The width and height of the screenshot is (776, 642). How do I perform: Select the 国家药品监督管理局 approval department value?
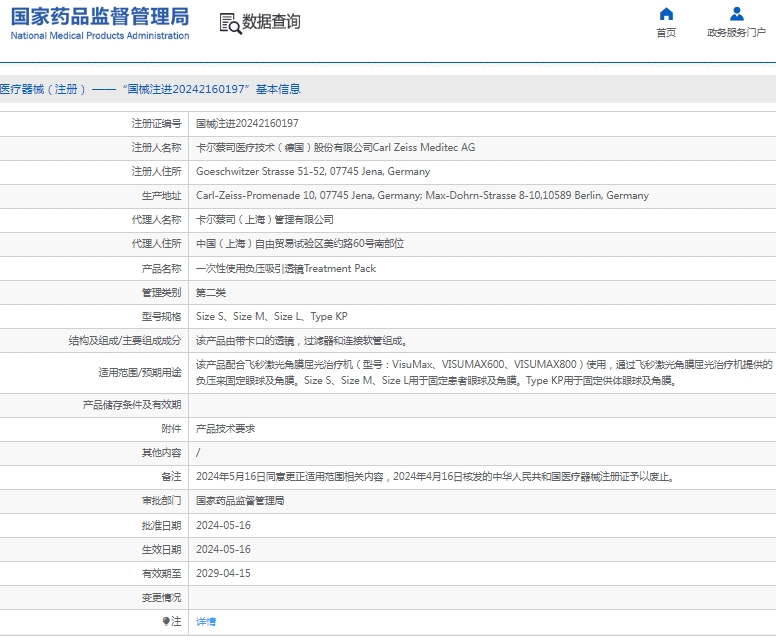240,501
